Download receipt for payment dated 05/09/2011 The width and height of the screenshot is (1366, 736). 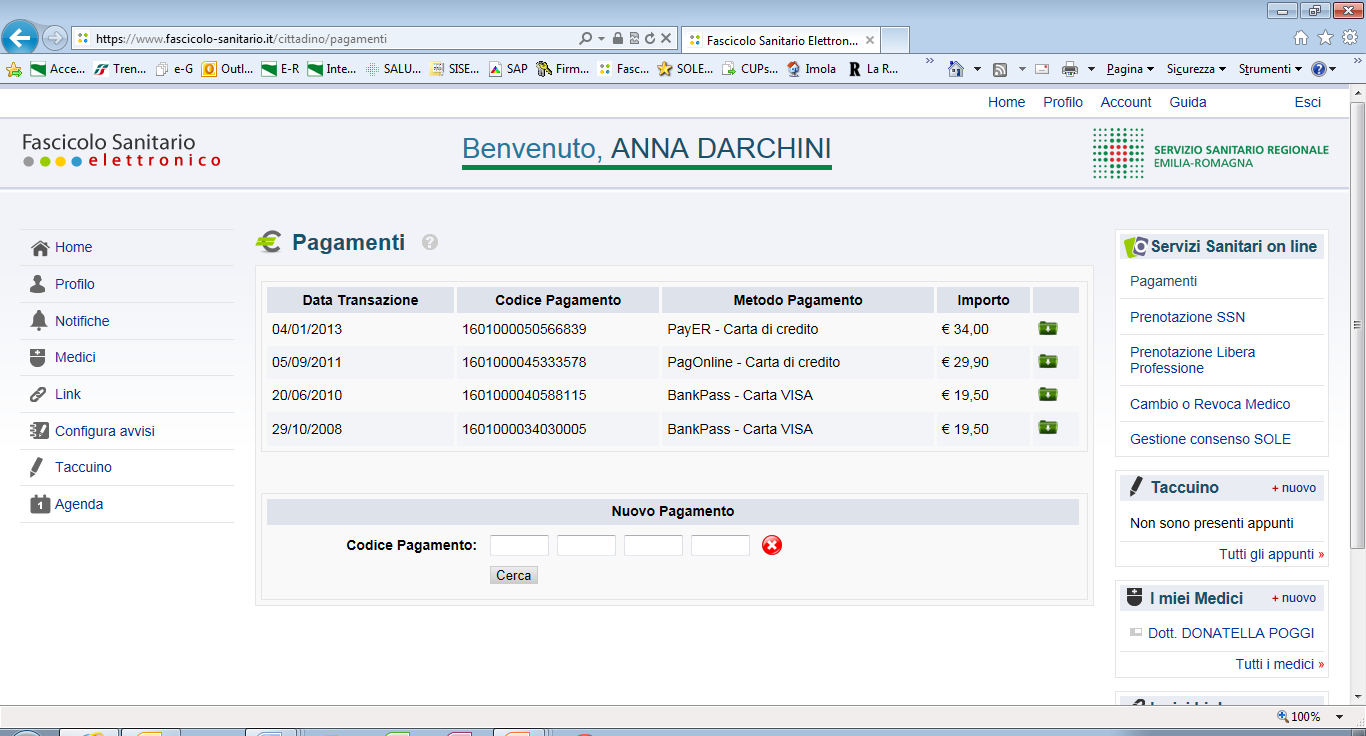click(x=1048, y=361)
